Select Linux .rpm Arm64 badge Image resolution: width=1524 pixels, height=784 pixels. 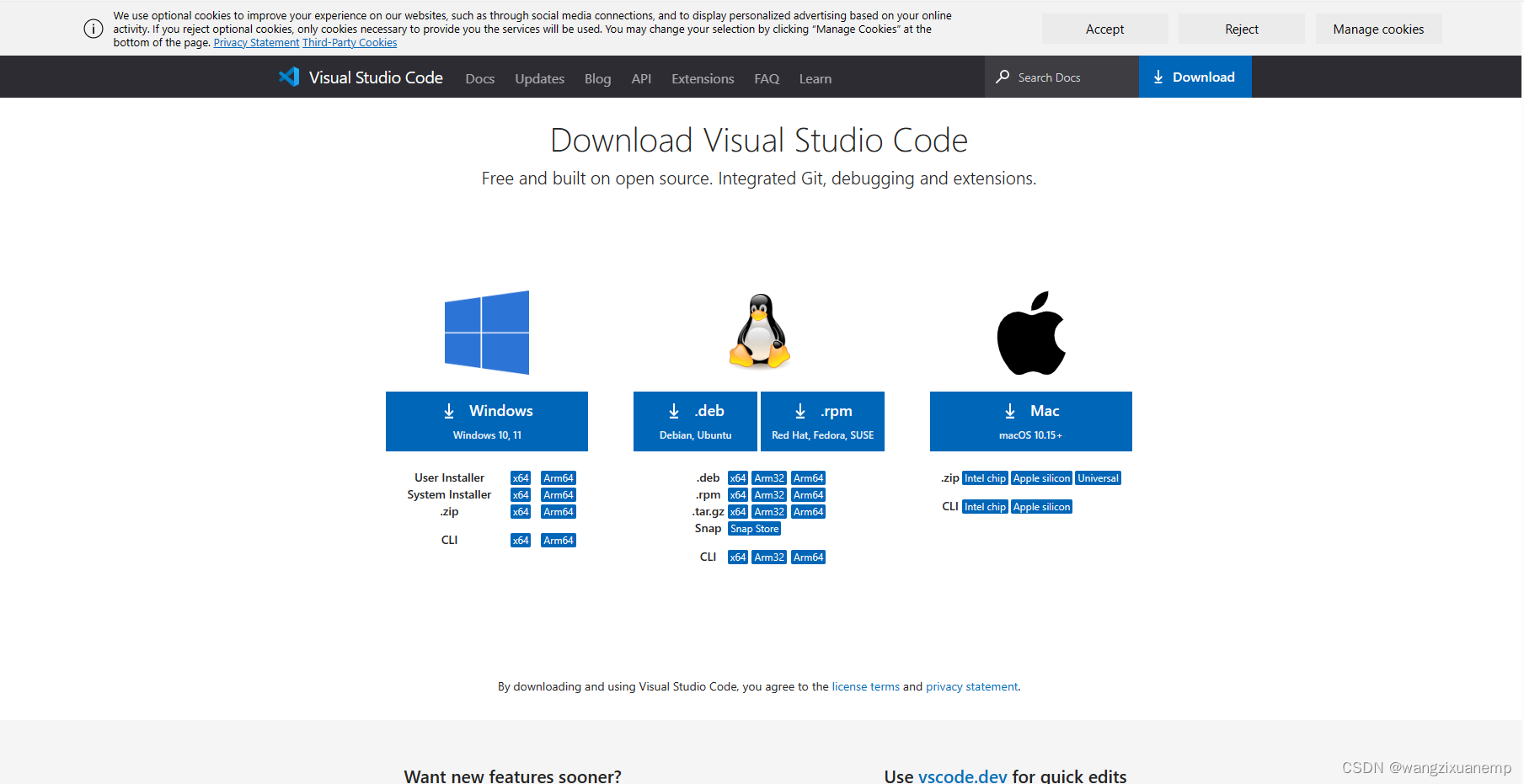click(809, 495)
